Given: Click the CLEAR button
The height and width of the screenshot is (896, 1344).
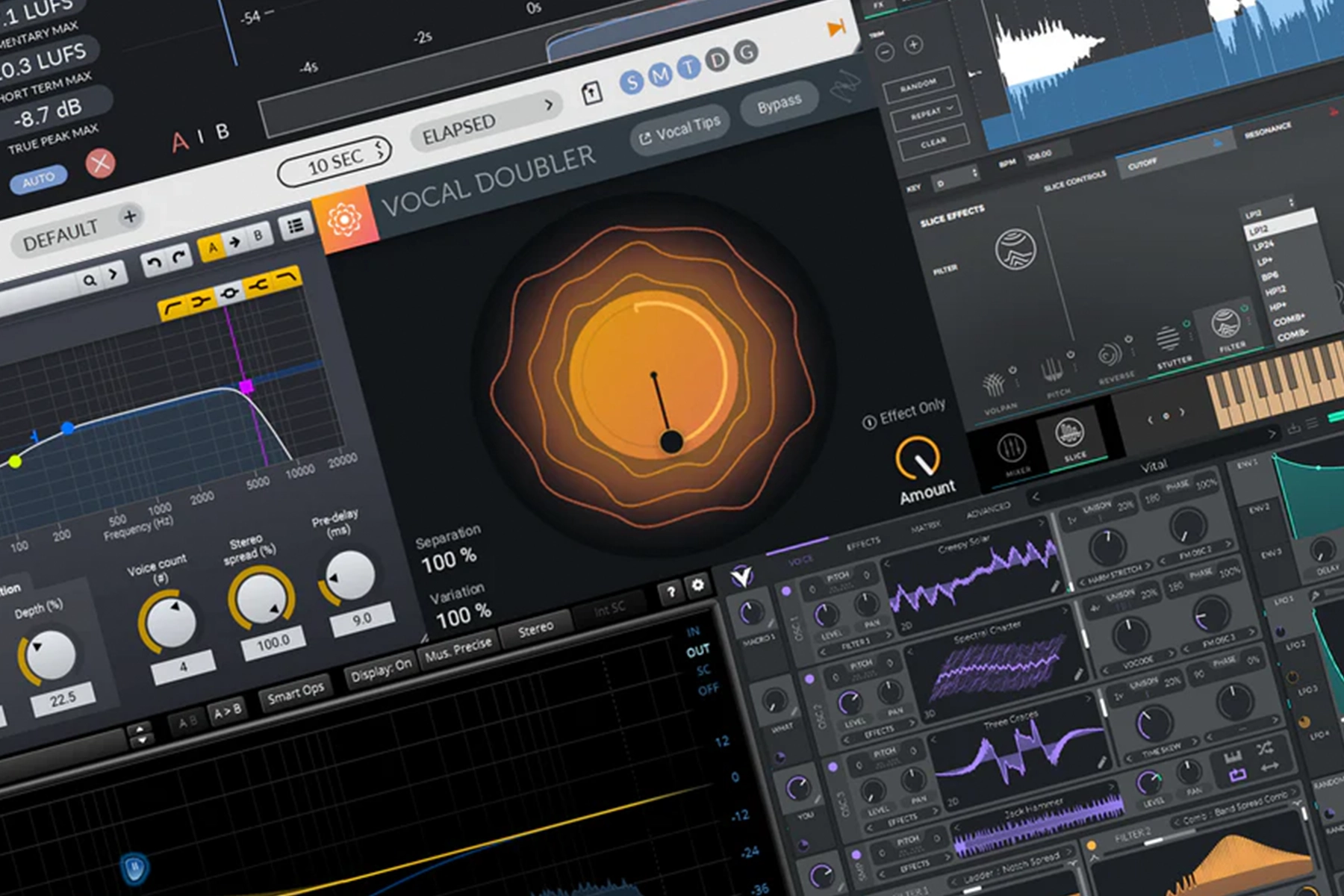Looking at the screenshot, I should coord(933,143).
